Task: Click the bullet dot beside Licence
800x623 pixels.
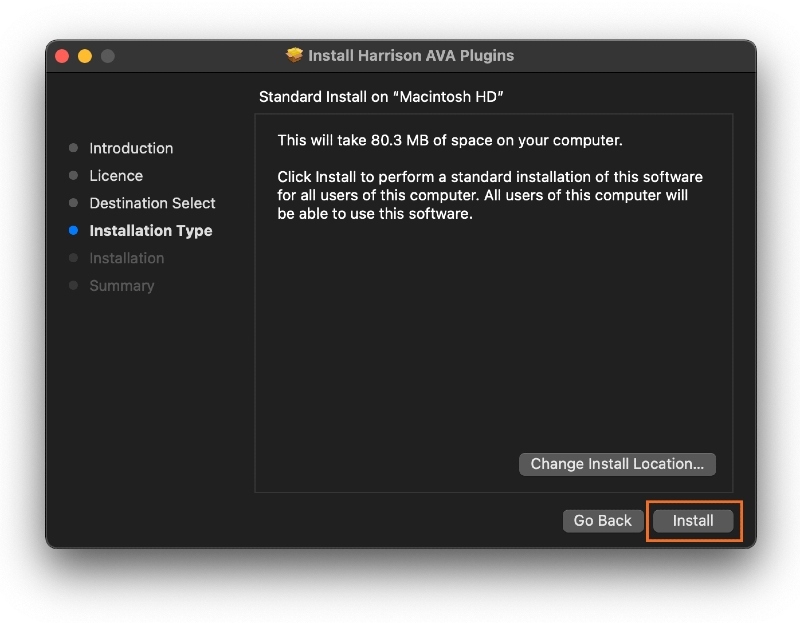Action: click(x=73, y=176)
